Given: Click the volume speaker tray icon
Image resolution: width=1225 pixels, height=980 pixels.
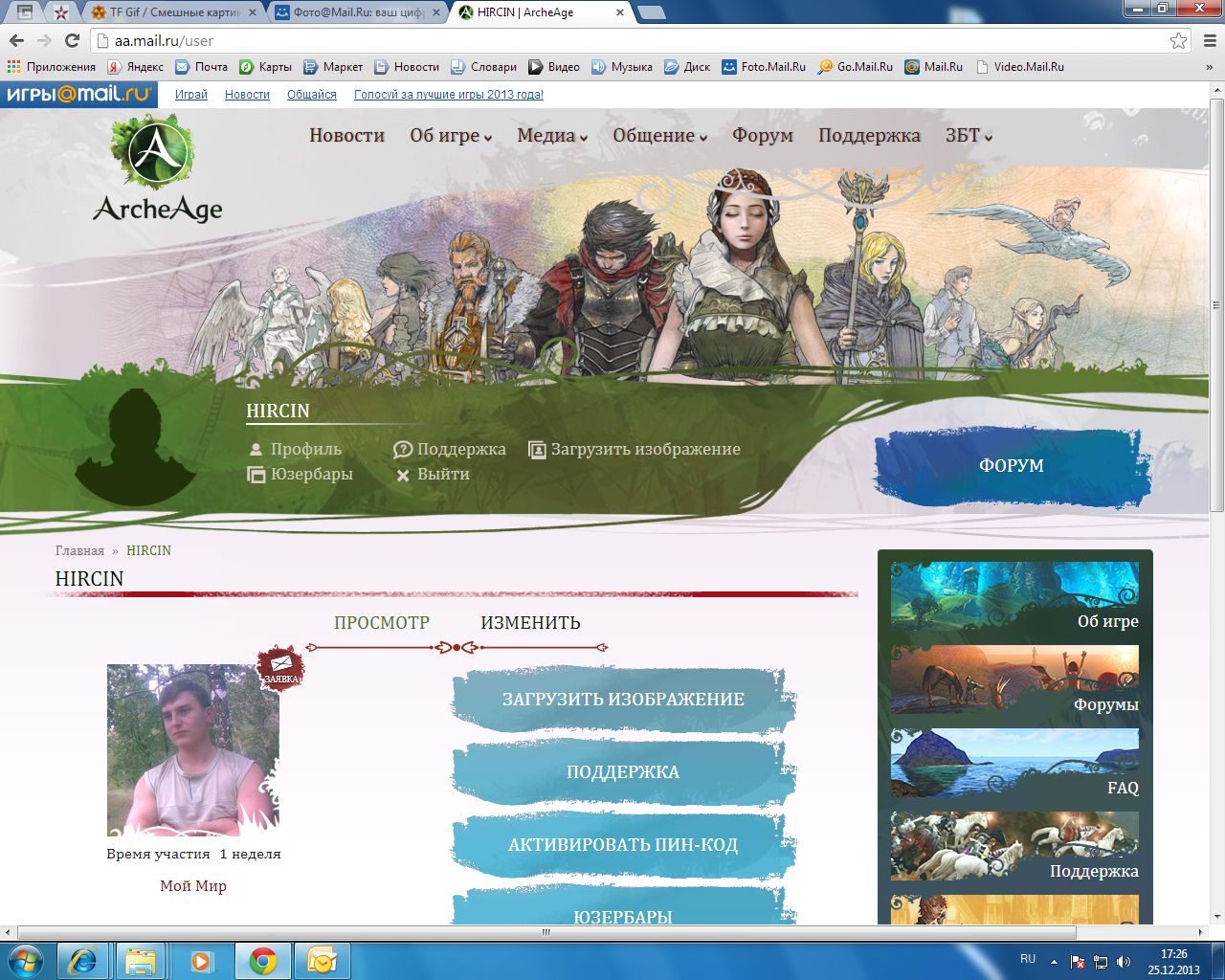Looking at the screenshot, I should [x=1124, y=961].
